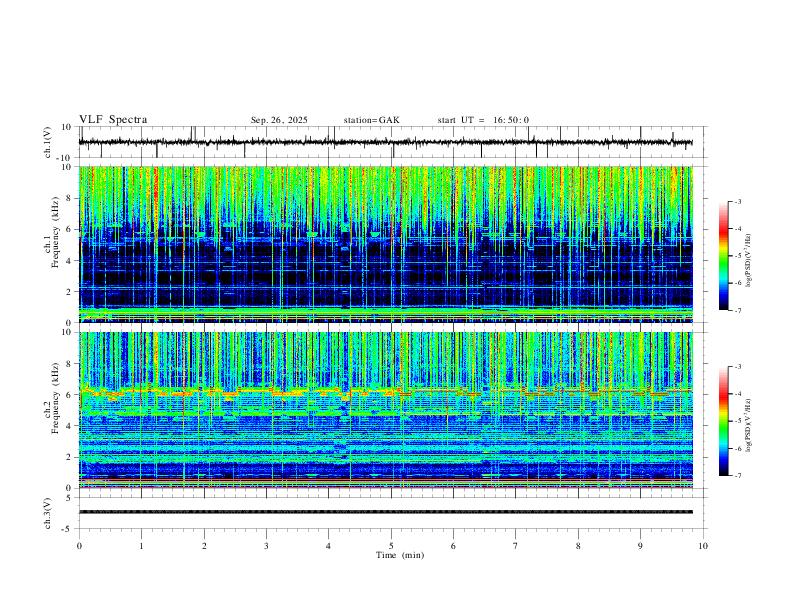Click time axis tick label "4"
The image size is (792, 612).
coord(328,546)
